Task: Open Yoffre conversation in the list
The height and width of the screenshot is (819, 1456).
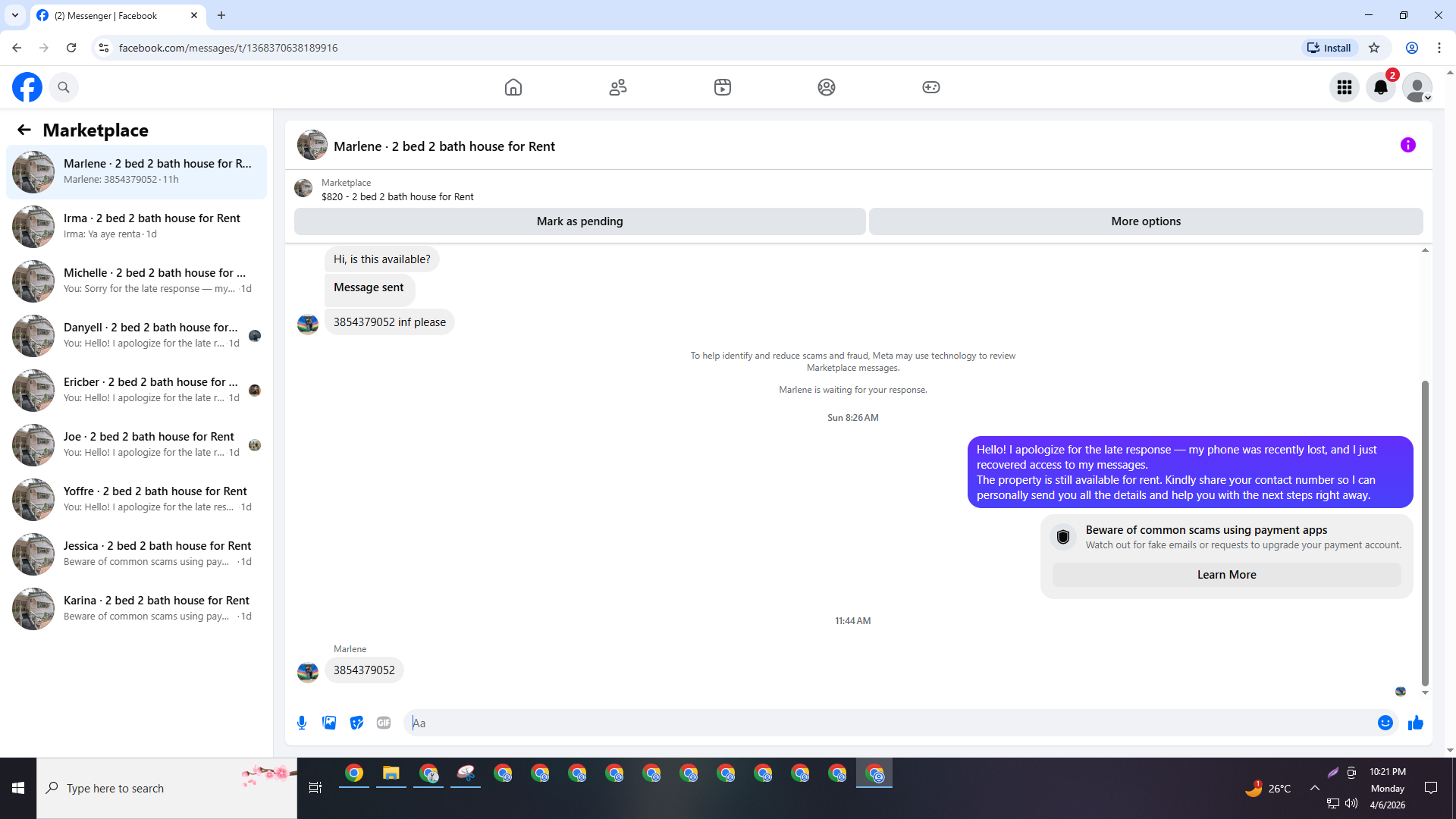Action: 136,499
